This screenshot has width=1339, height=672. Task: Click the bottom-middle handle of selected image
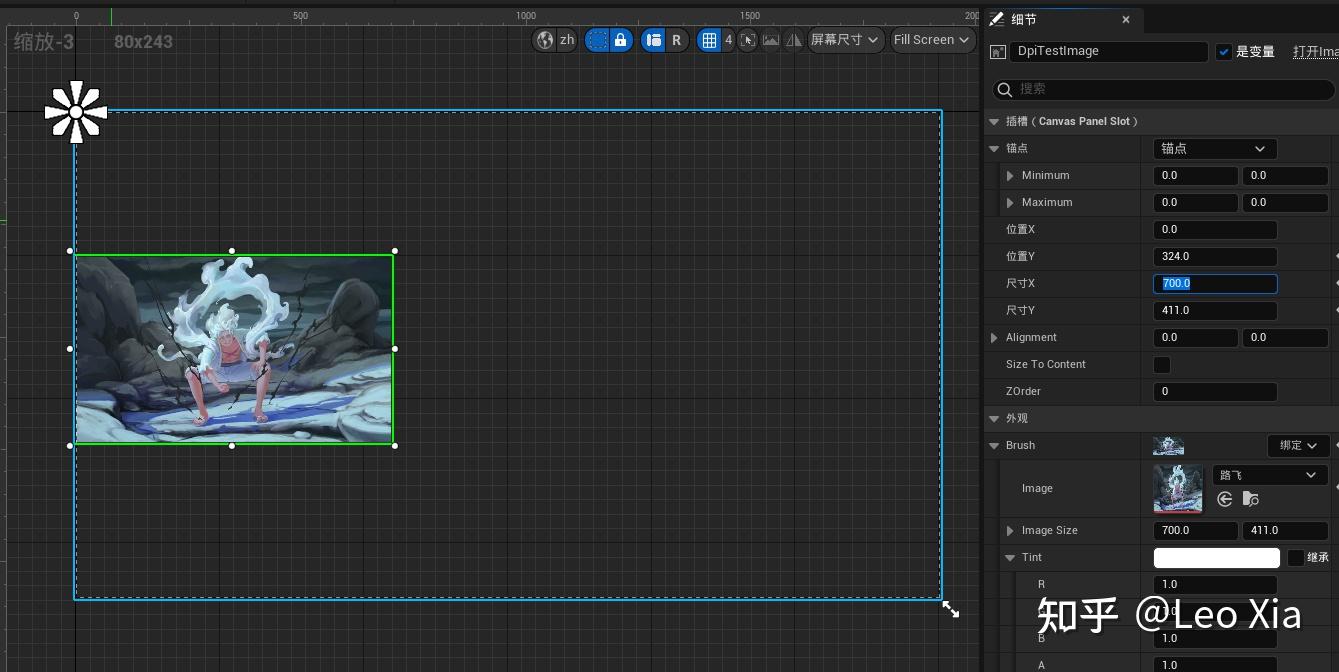[x=232, y=446]
